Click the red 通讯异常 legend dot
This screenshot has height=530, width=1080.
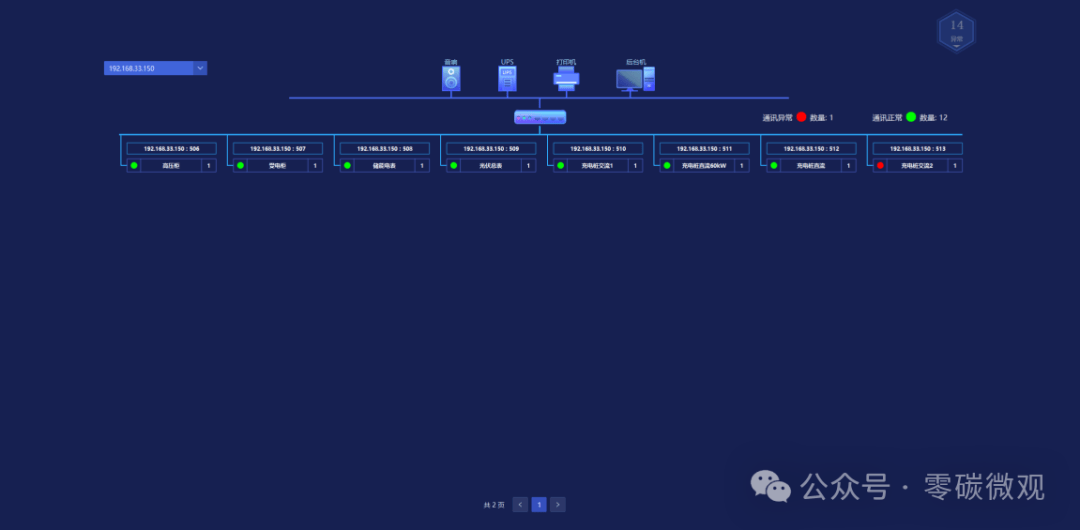click(801, 117)
